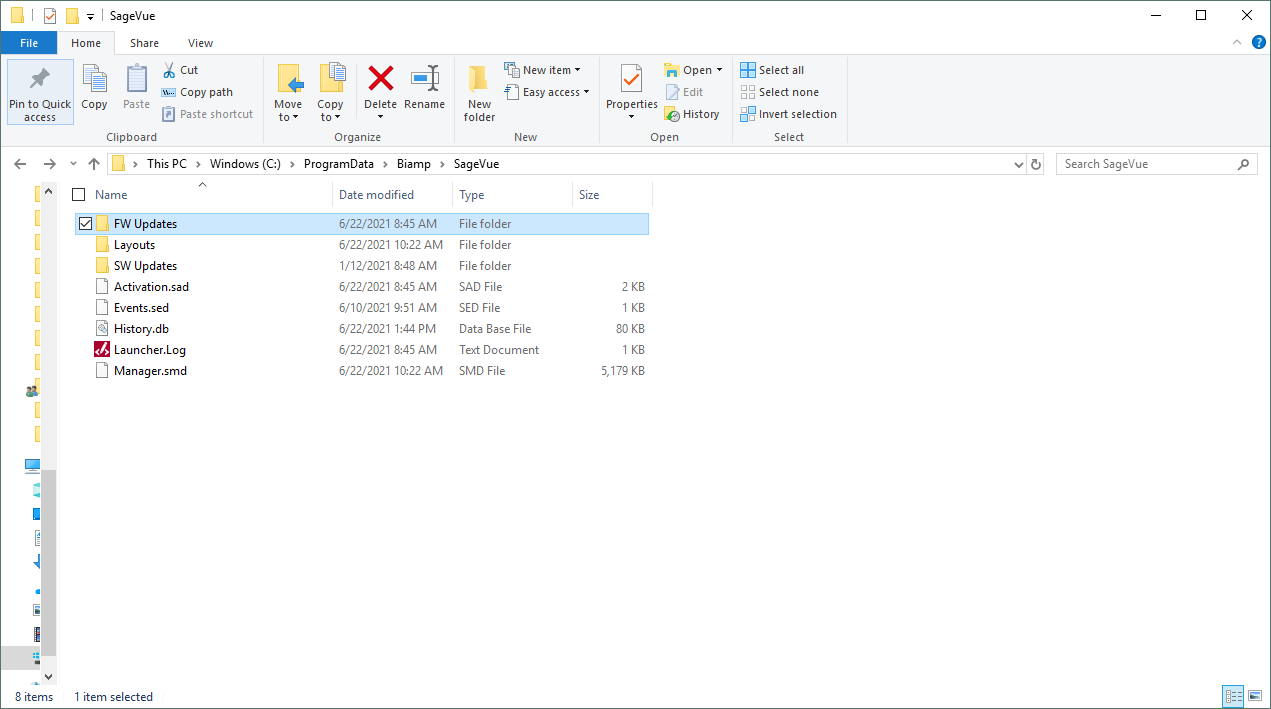Open the History button in the ribbon
The width and height of the screenshot is (1271, 709).
tap(692, 114)
